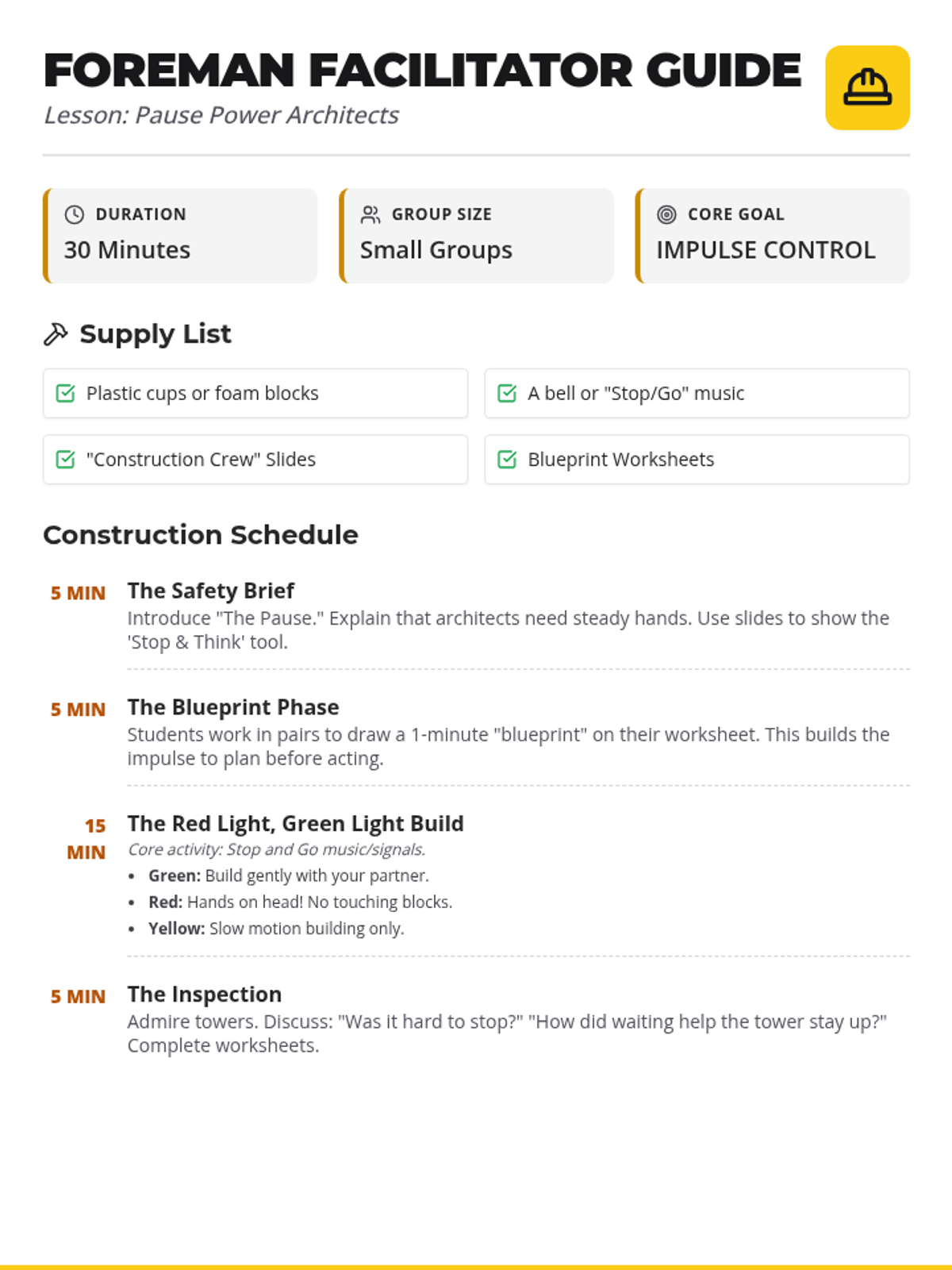Click the target icon beside Core Goal
Screen dimensions: 952x1270
pyautogui.click(x=666, y=214)
